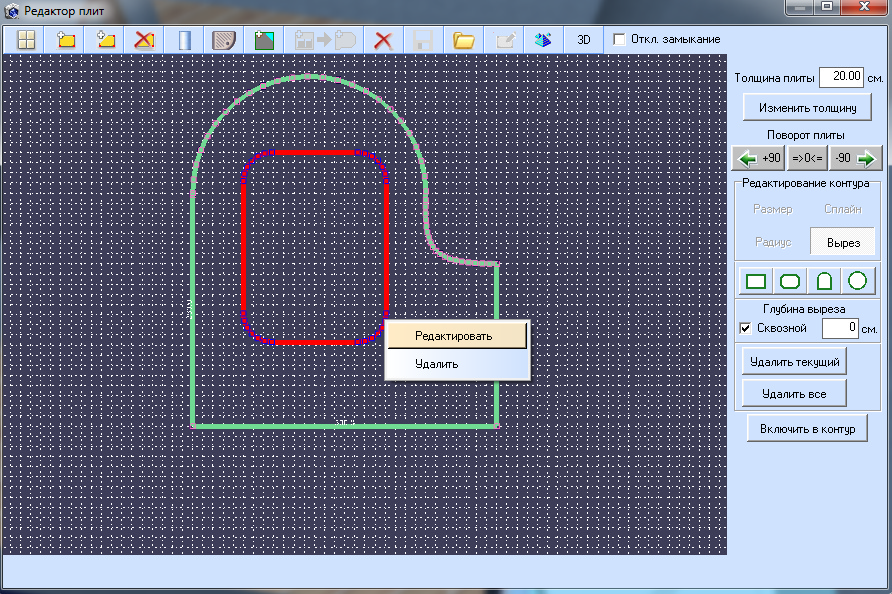892x594 pixels.
Task: Select the rounded rectangle cutout shape
Action: click(x=790, y=281)
